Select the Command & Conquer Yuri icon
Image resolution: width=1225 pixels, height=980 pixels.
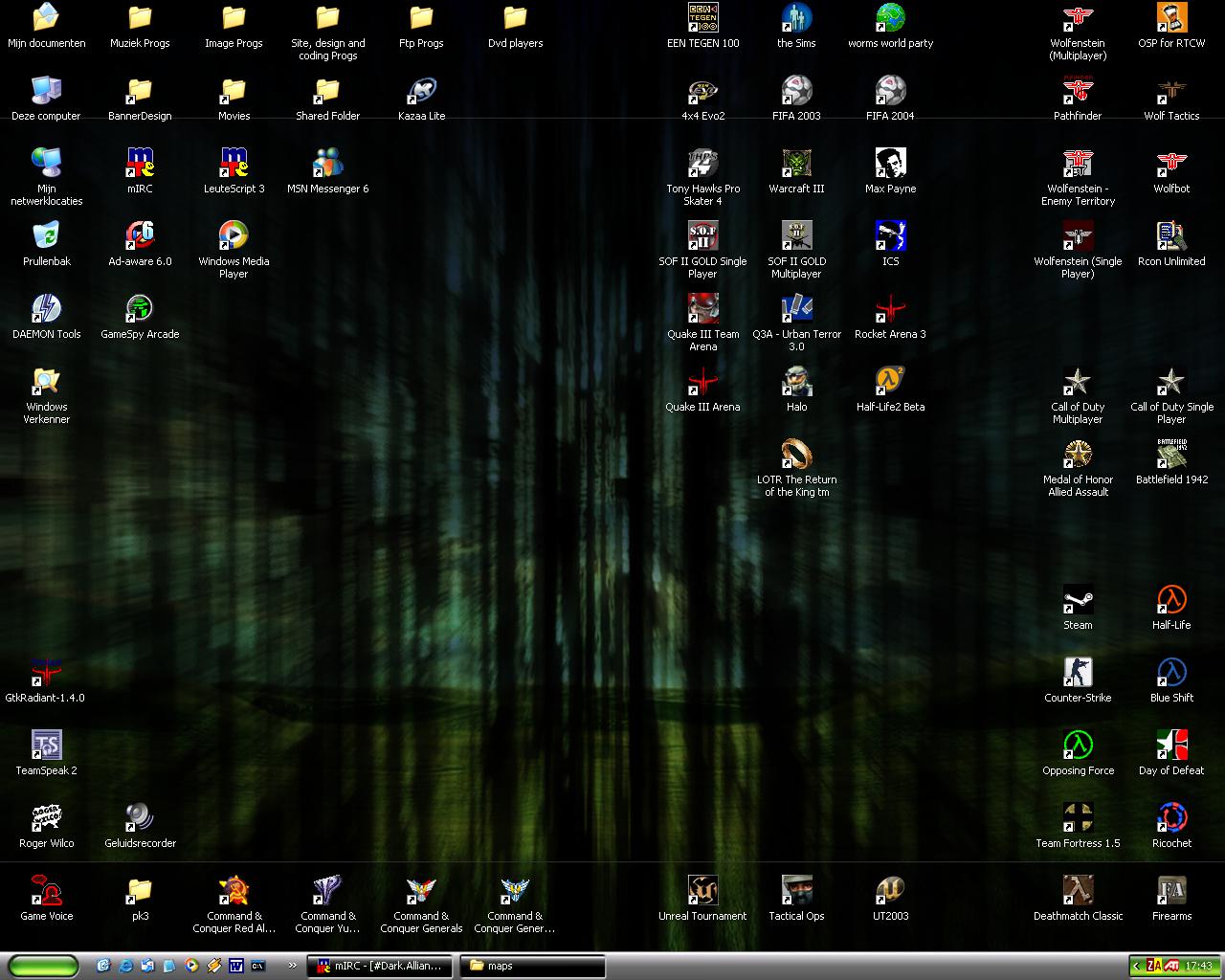click(x=327, y=890)
